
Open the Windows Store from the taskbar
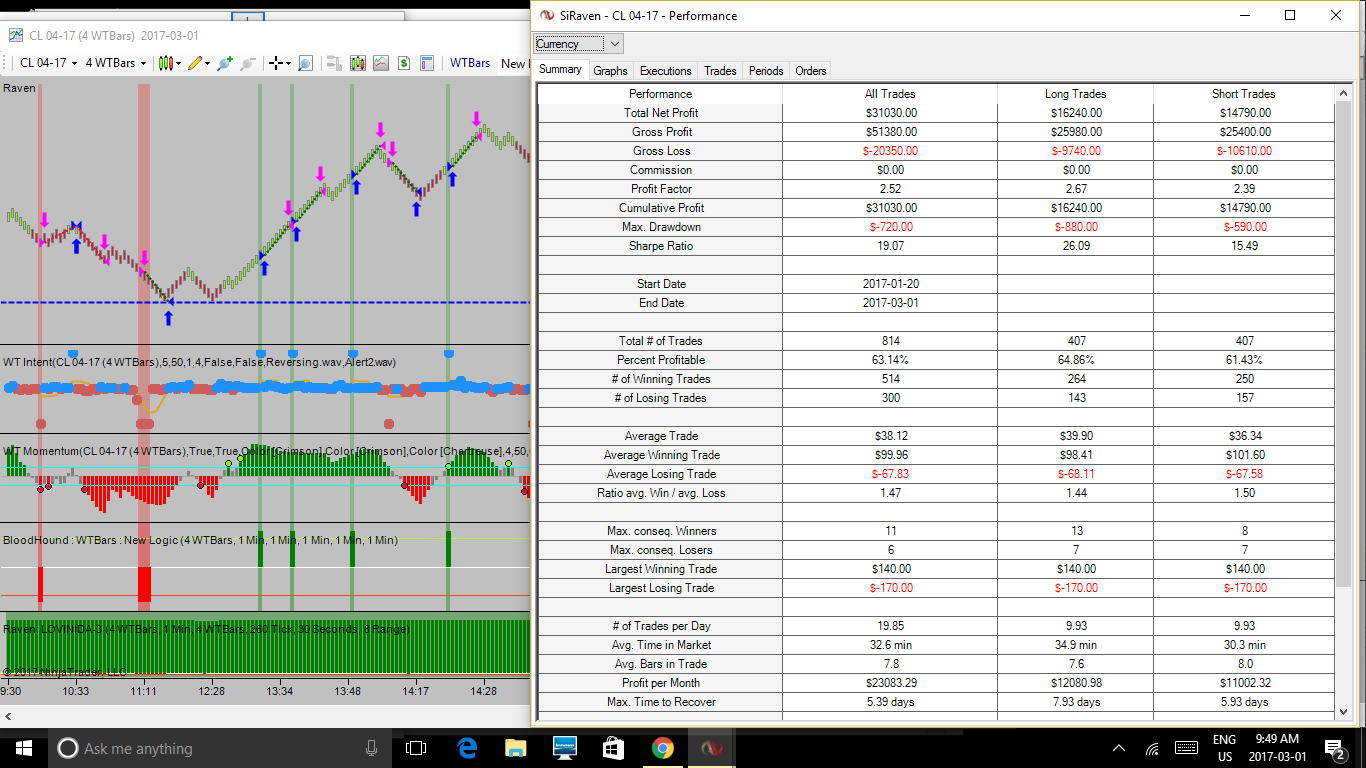(x=613, y=748)
